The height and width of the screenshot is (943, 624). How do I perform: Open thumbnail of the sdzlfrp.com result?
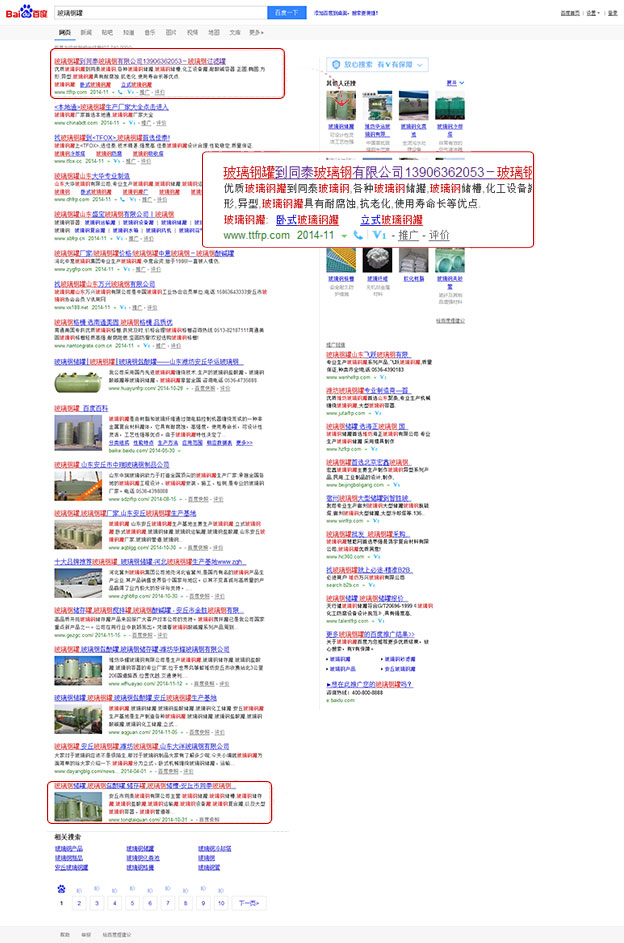78,486
